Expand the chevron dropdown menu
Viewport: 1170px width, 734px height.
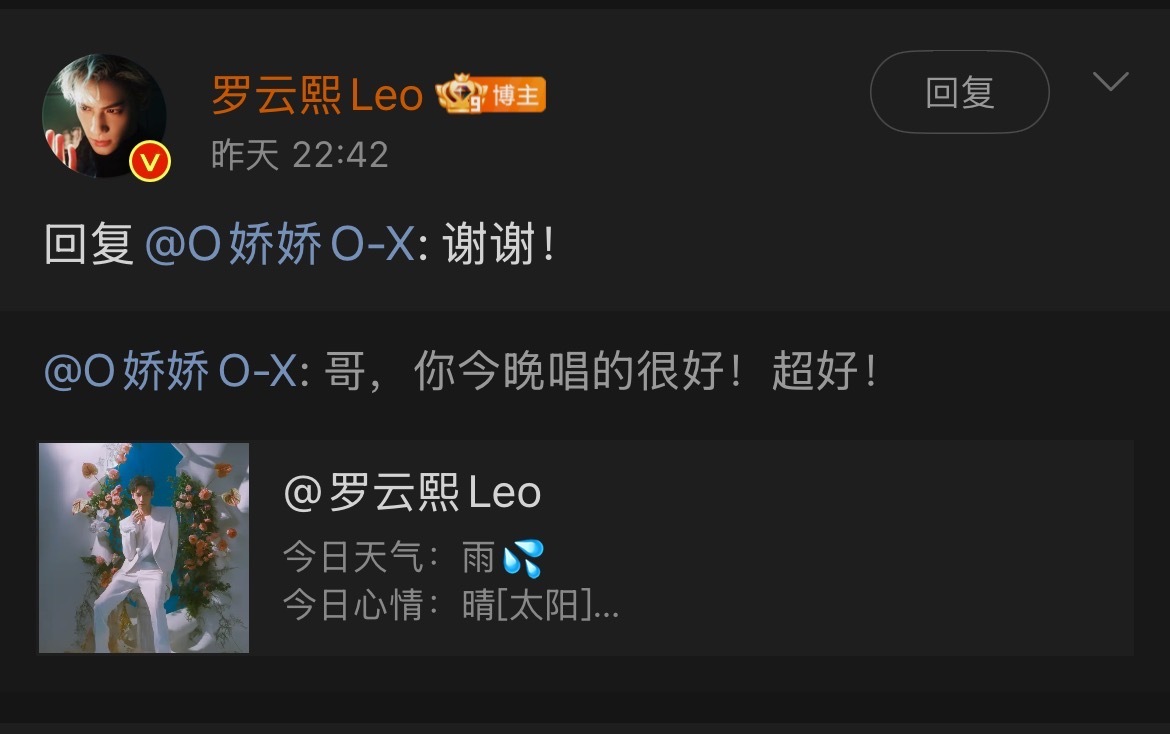(x=1110, y=81)
